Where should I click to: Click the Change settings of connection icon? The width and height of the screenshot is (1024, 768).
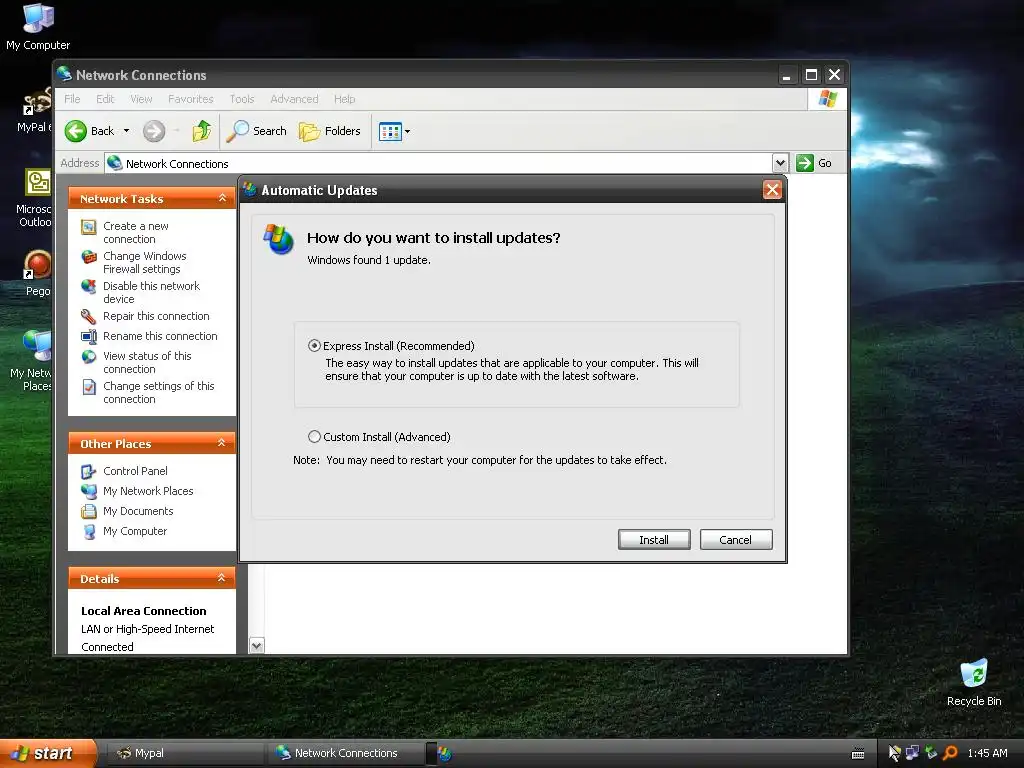click(89, 387)
